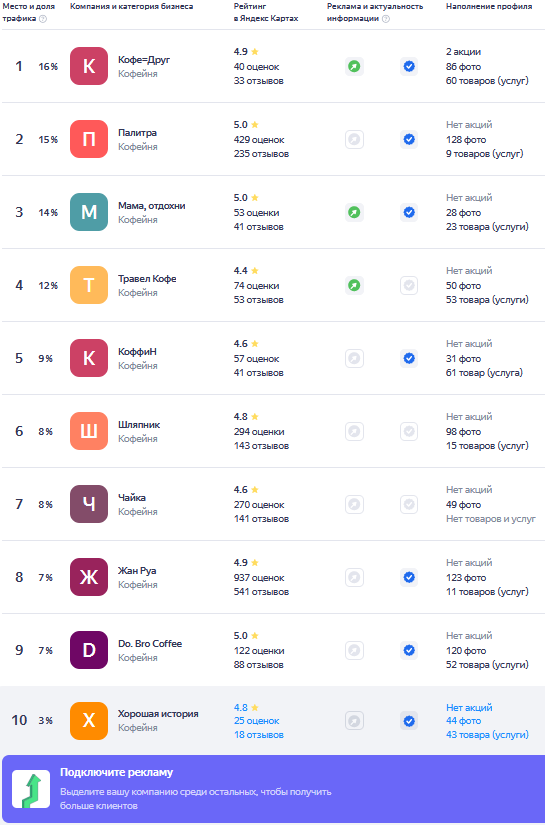545x825 pixels.
Task: Click the gray verification mark for Чайка
Action: tap(409, 505)
